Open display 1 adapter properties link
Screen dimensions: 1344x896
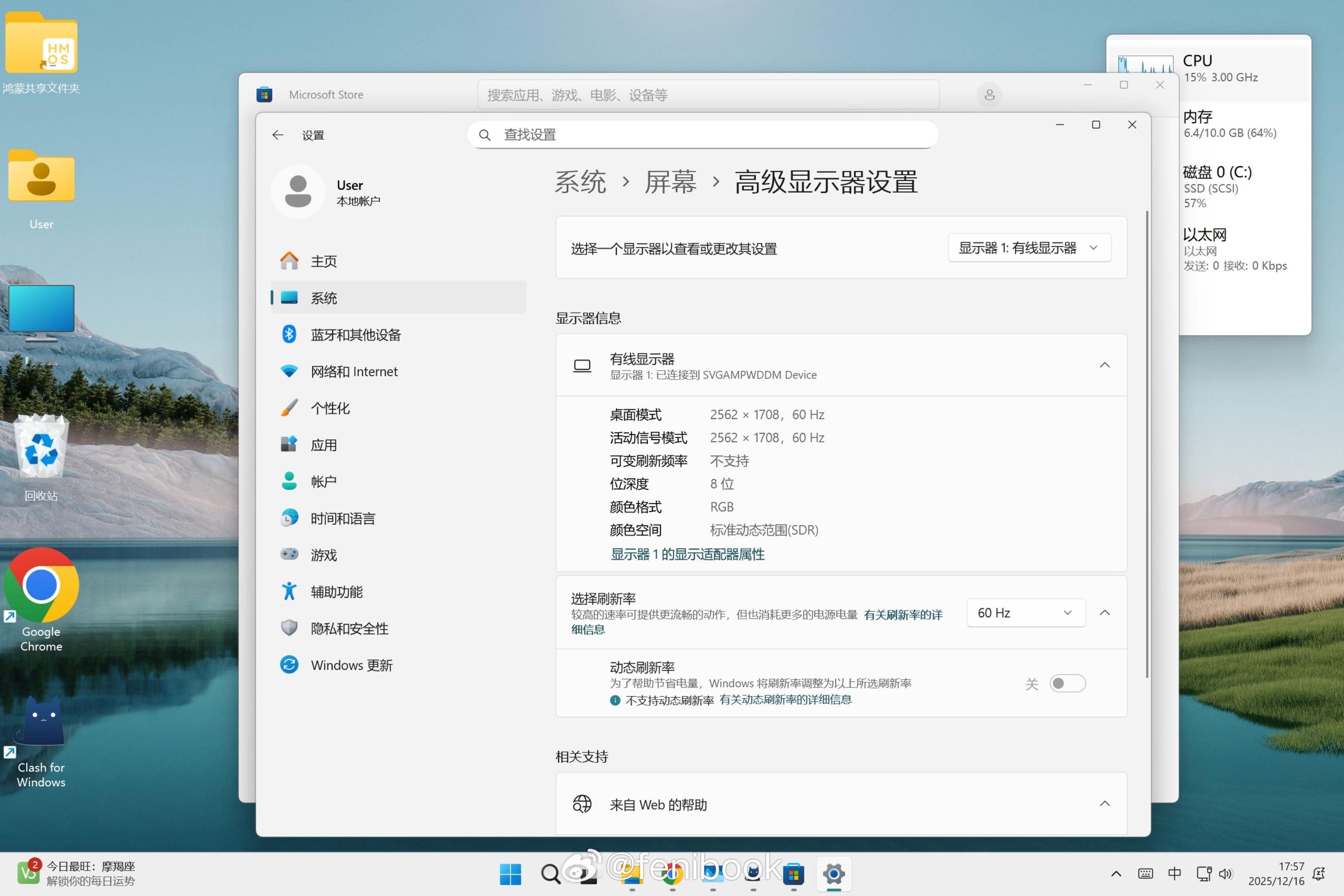point(688,554)
